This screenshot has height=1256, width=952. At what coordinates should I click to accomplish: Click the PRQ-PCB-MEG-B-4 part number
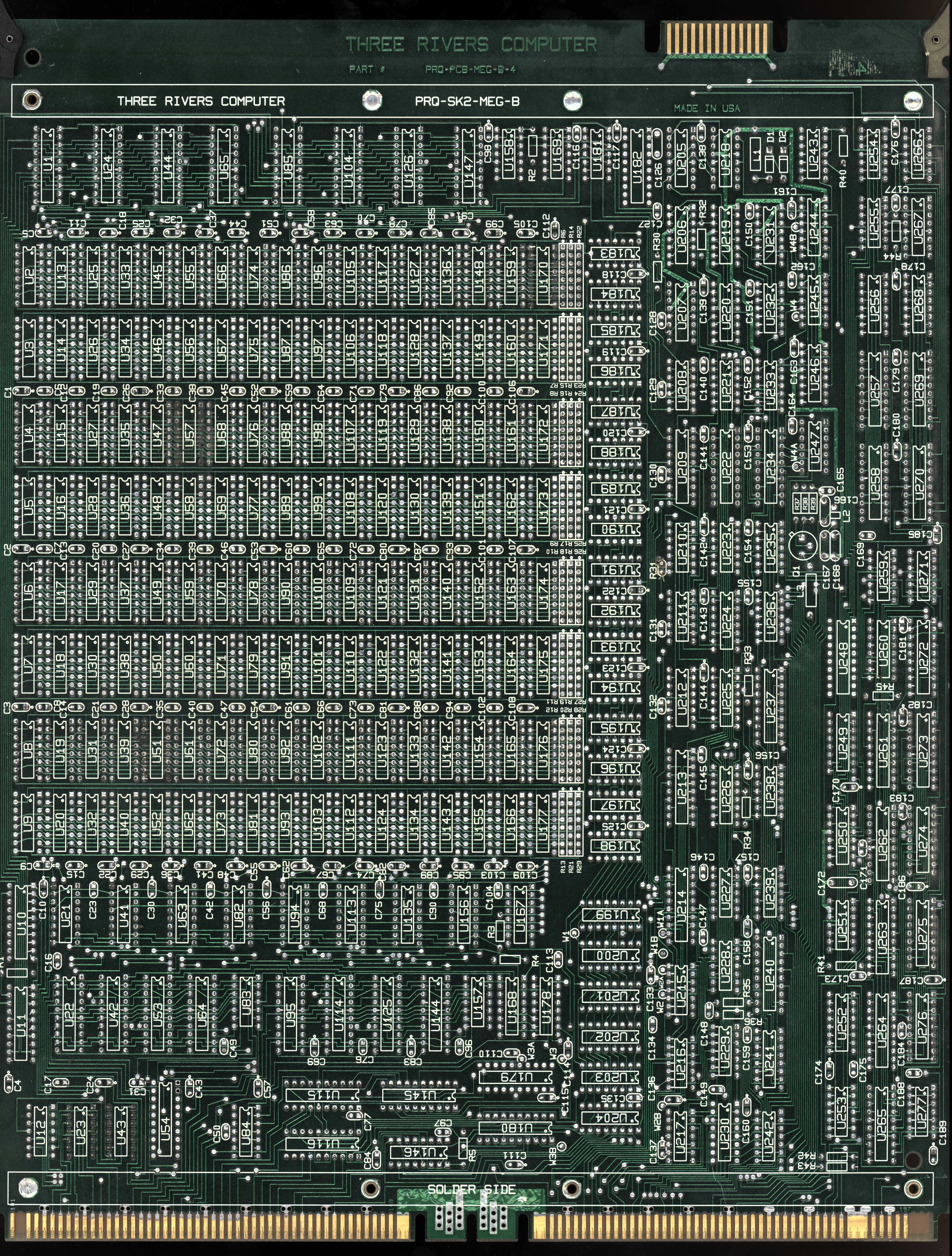[471, 70]
